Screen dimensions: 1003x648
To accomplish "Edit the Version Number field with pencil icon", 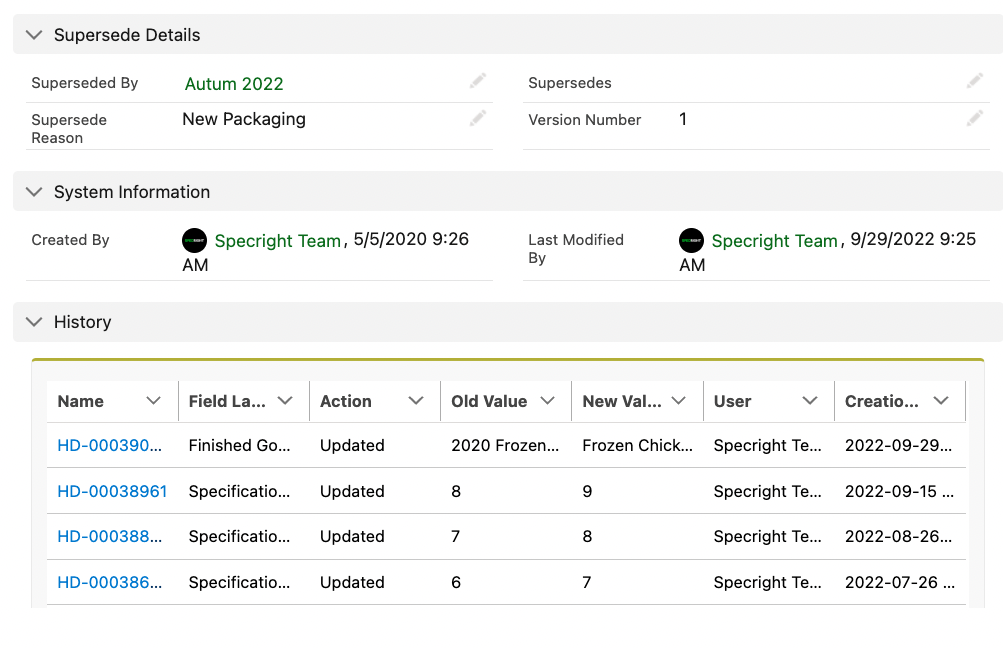I will pyautogui.click(x=974, y=119).
